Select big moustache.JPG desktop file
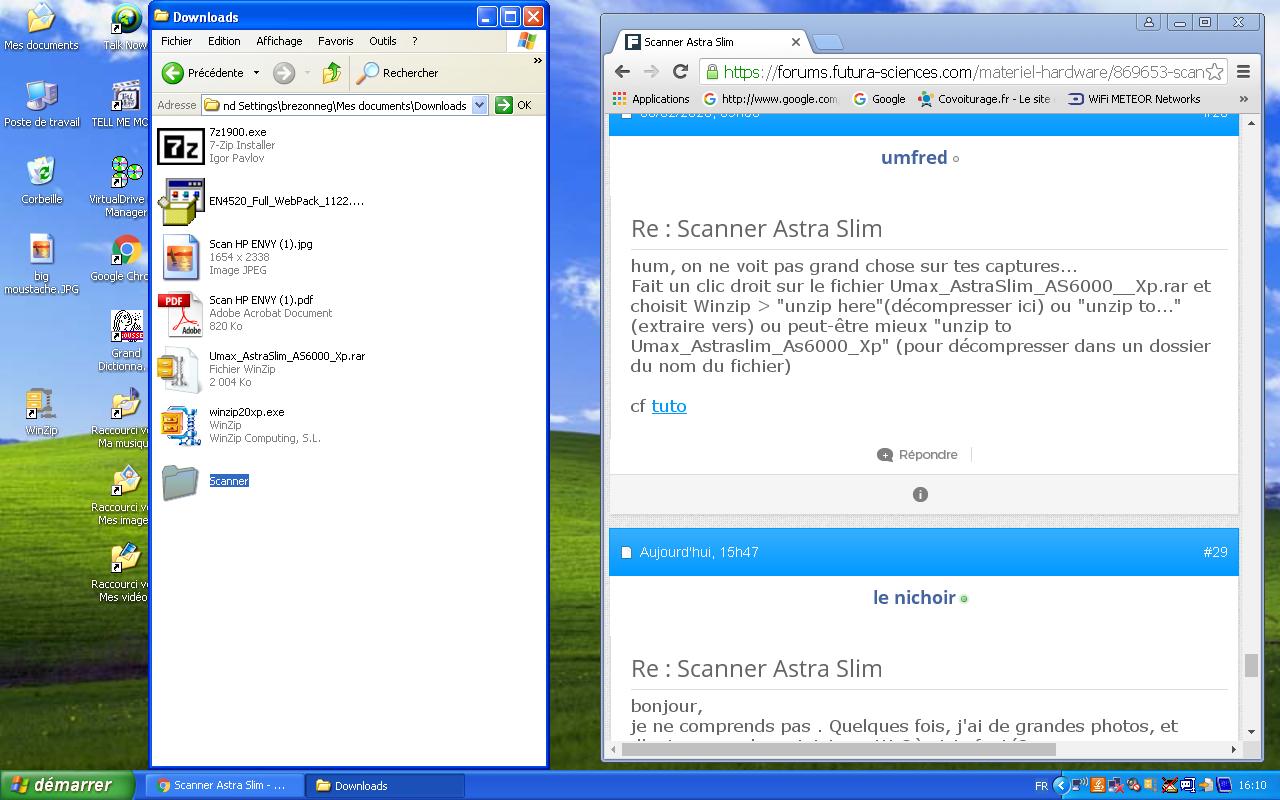This screenshot has width=1280, height=800. (x=41, y=264)
